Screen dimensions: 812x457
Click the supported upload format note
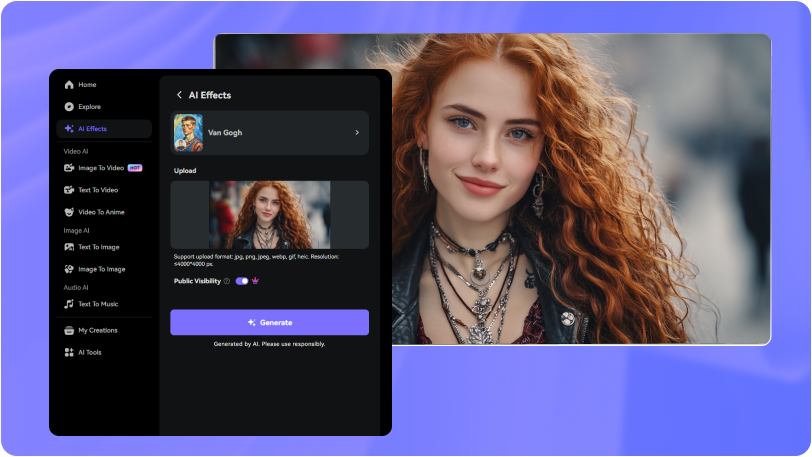click(x=256, y=260)
